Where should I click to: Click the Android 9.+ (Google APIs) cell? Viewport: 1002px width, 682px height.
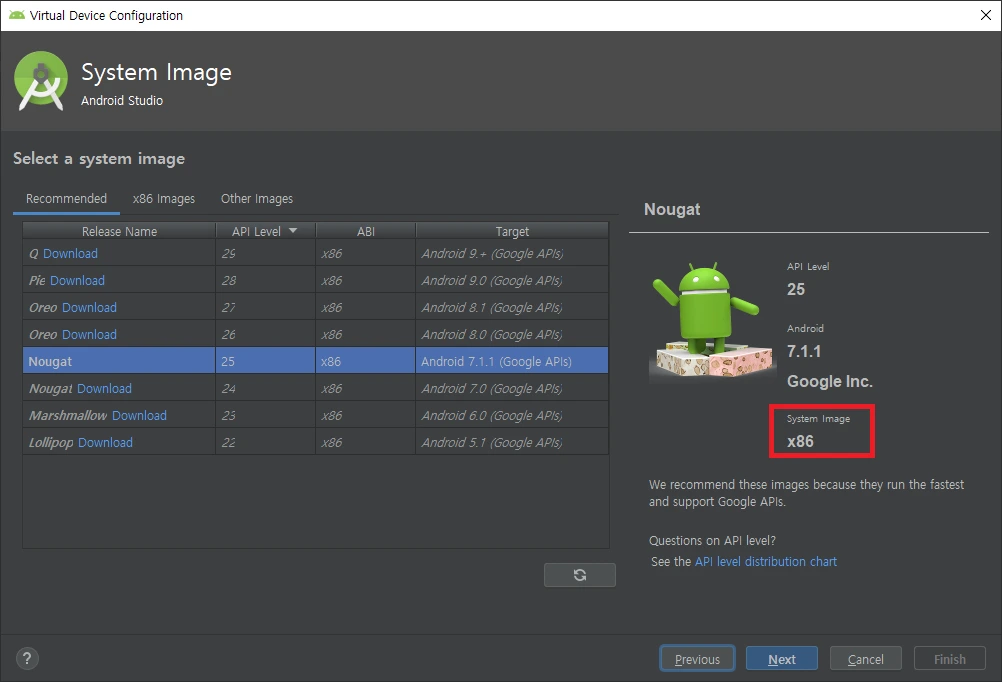(512, 254)
